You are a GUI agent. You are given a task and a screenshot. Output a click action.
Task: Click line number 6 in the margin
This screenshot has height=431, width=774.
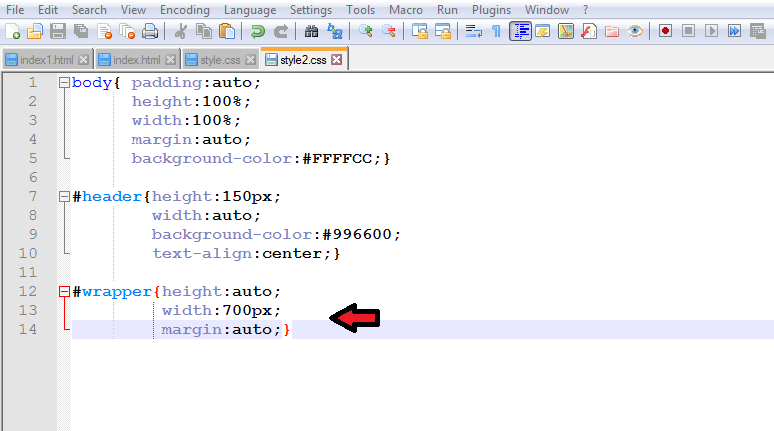coord(33,177)
